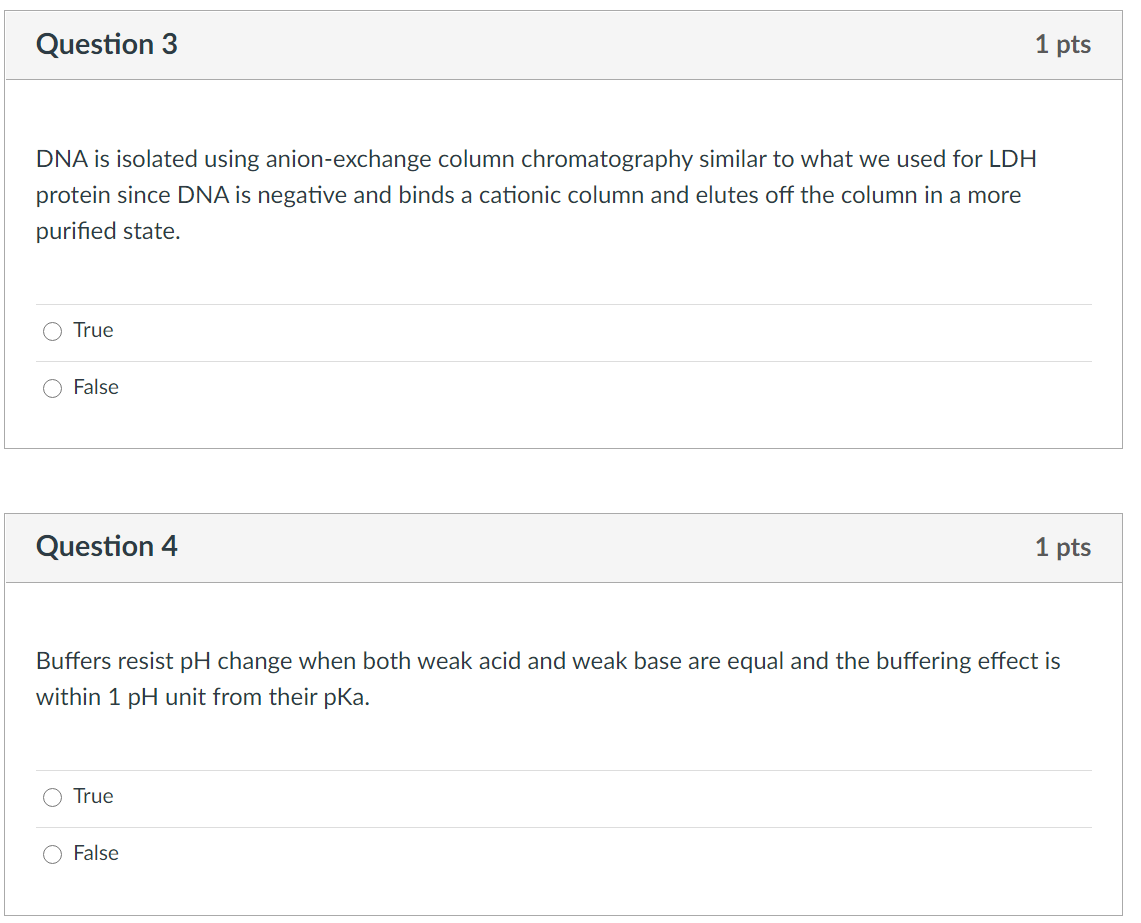1141x923 pixels.
Task: Click the False answer label in Question 4
Action: pos(95,853)
